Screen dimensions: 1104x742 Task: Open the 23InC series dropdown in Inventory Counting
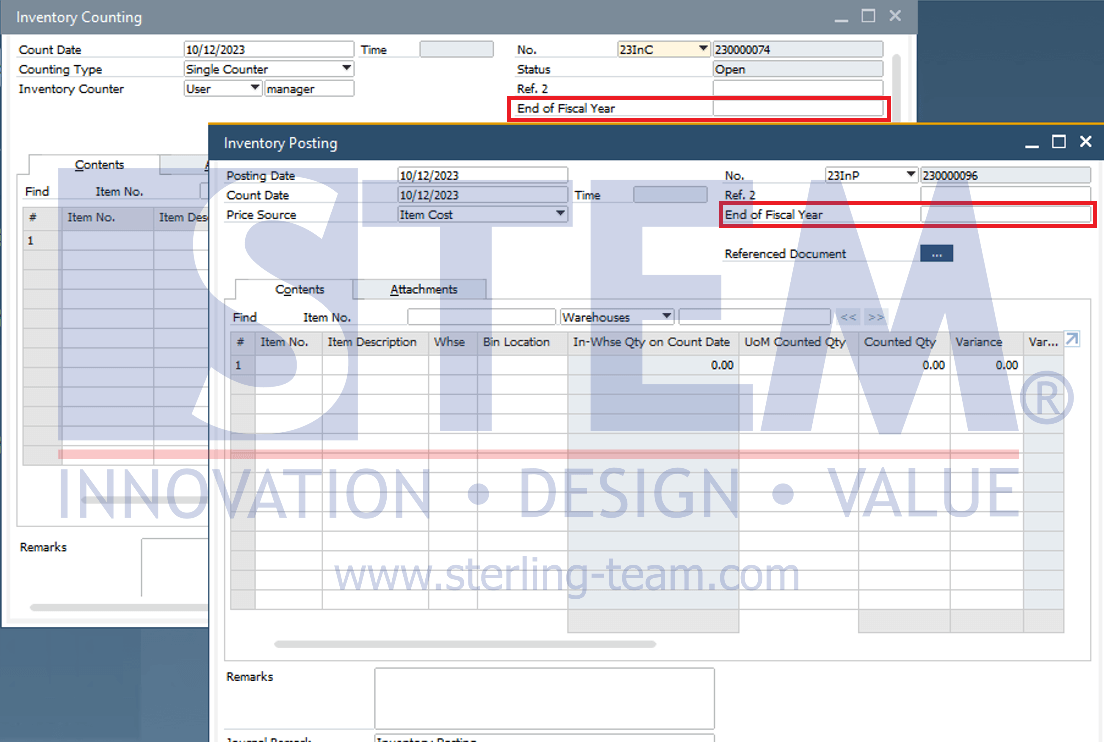663,49
